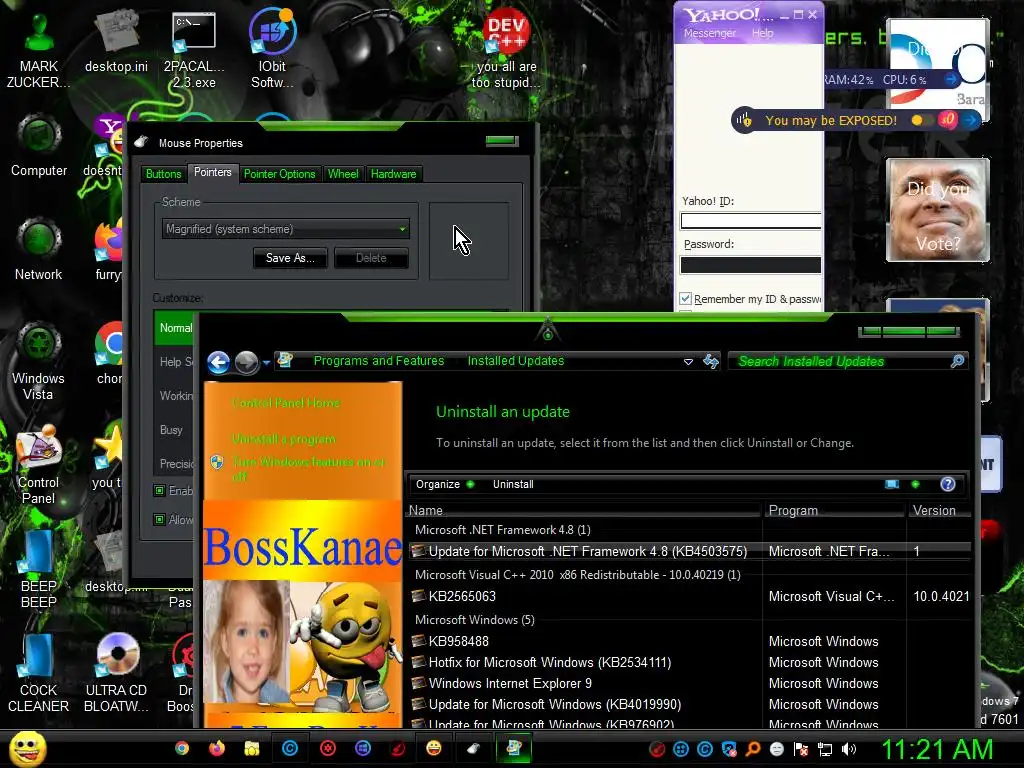This screenshot has height=768, width=1024.
Task: Click the Uninstall a program link
Action: 283,439
